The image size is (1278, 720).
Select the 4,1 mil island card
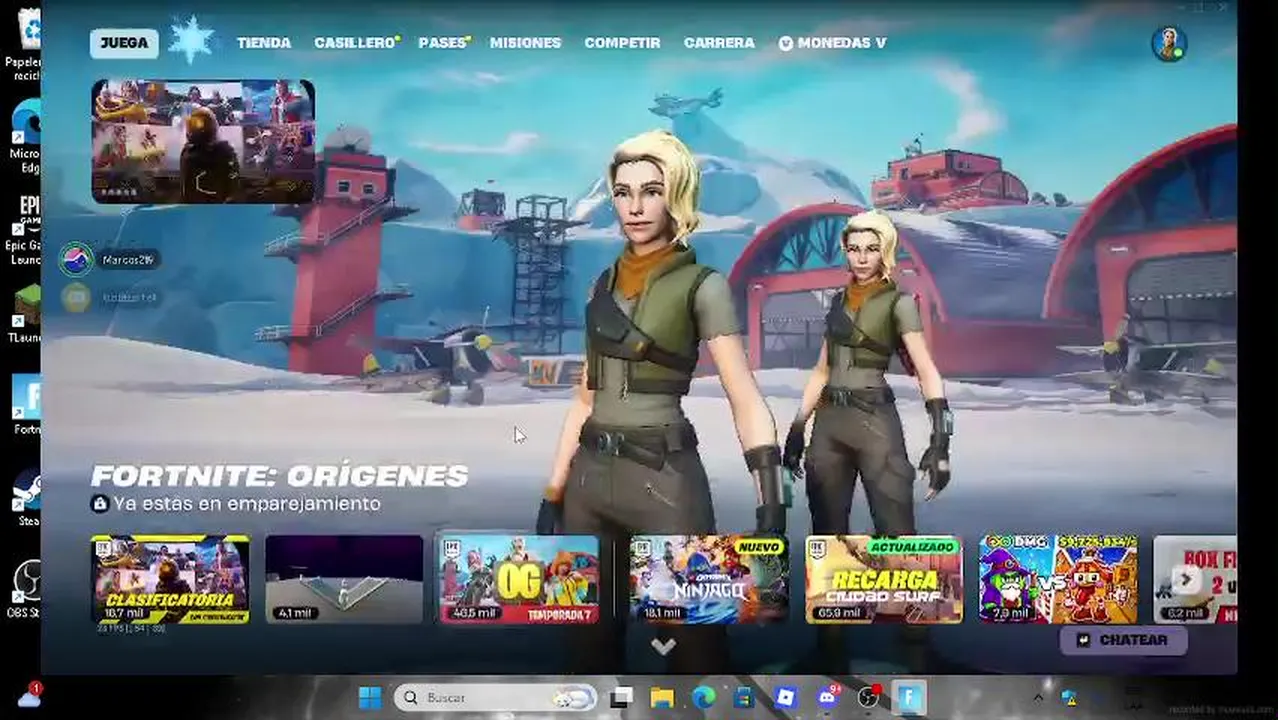[344, 579]
